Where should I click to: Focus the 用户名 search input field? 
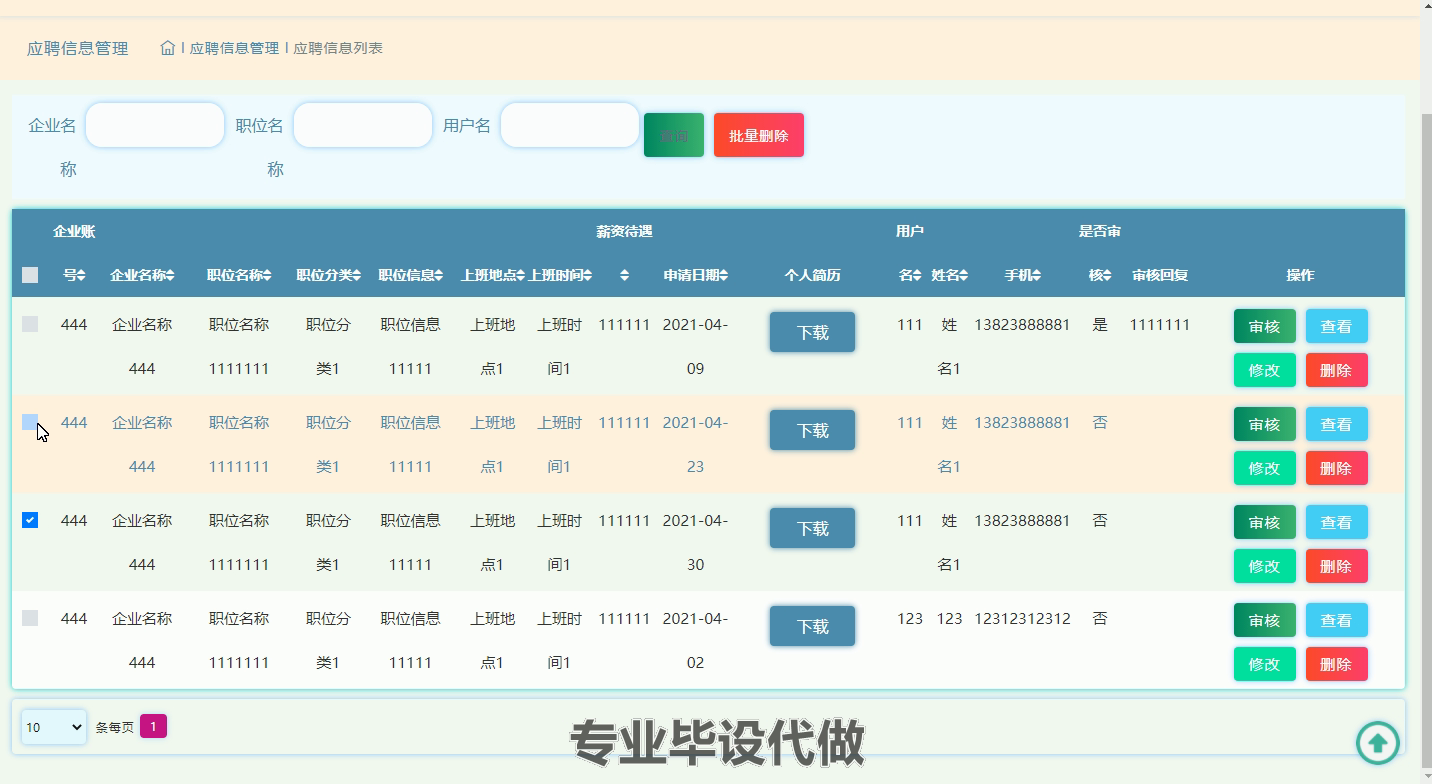(x=570, y=125)
